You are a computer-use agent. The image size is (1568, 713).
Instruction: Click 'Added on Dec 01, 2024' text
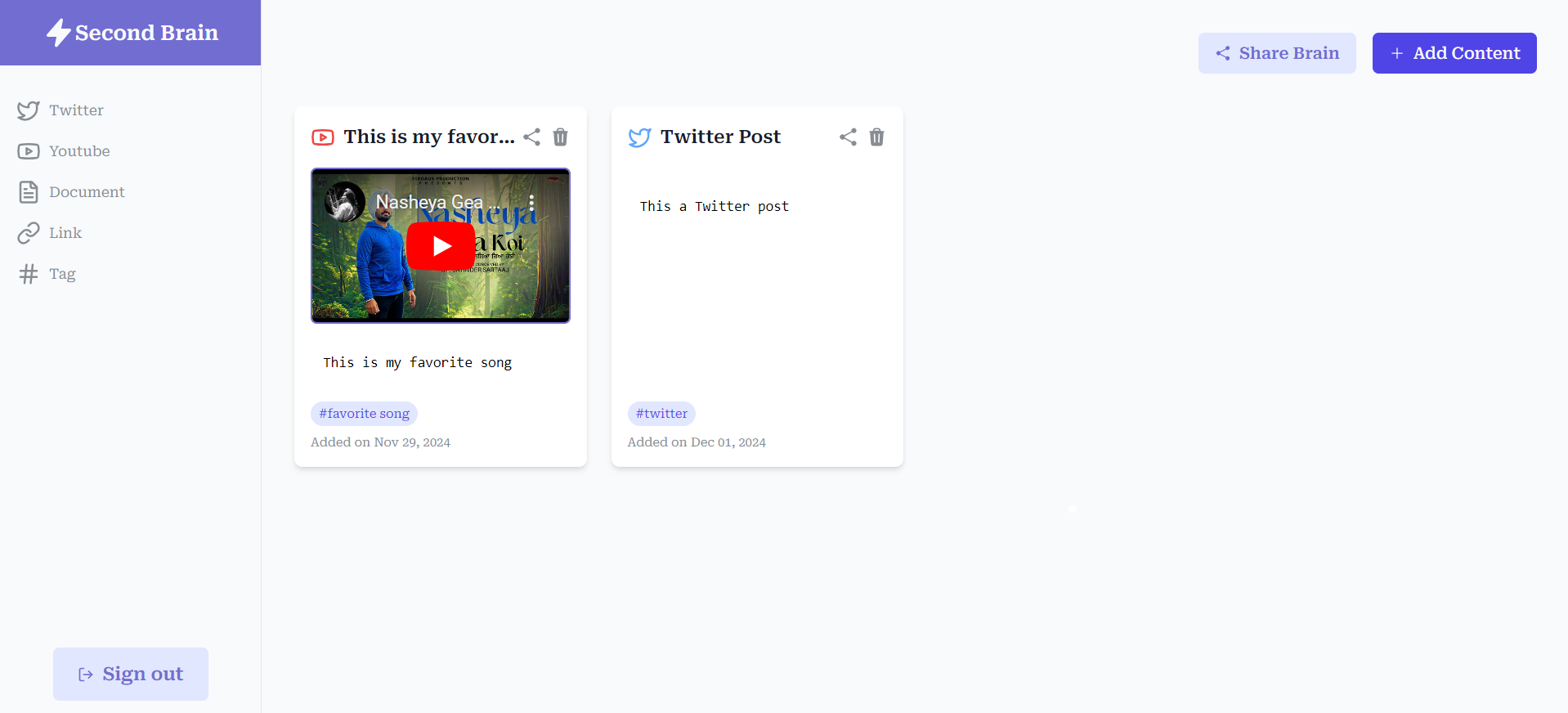pyautogui.click(x=697, y=442)
